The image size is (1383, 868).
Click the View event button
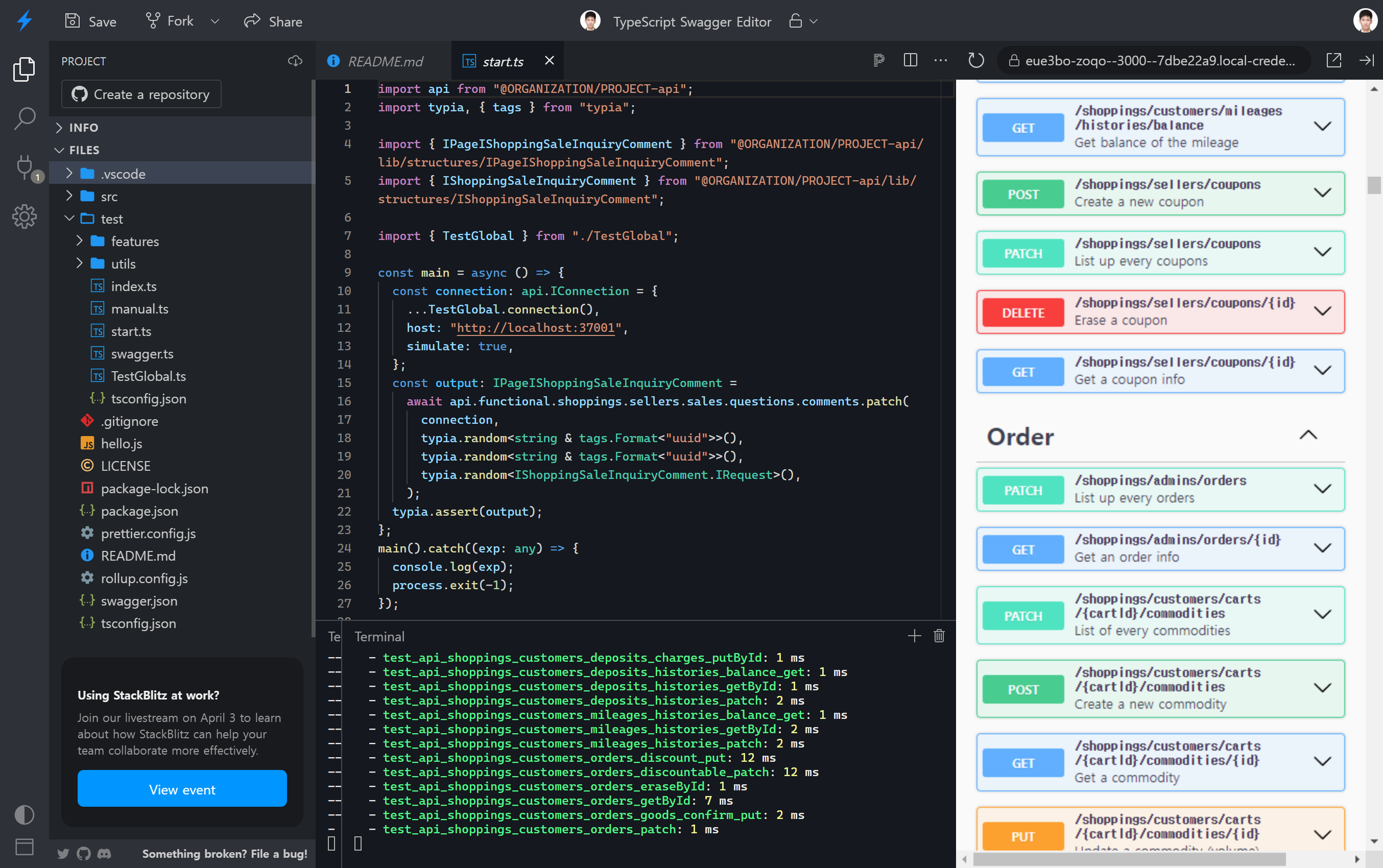click(x=181, y=789)
